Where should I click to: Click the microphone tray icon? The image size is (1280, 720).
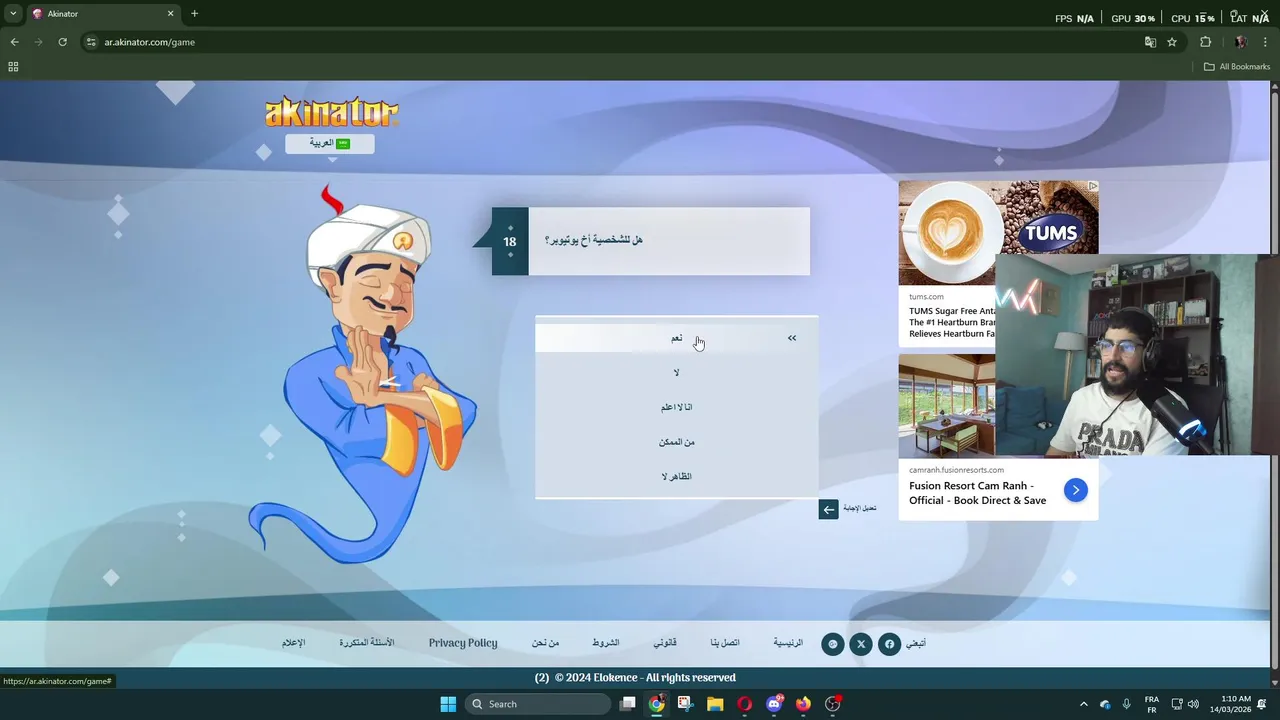(x=1127, y=704)
